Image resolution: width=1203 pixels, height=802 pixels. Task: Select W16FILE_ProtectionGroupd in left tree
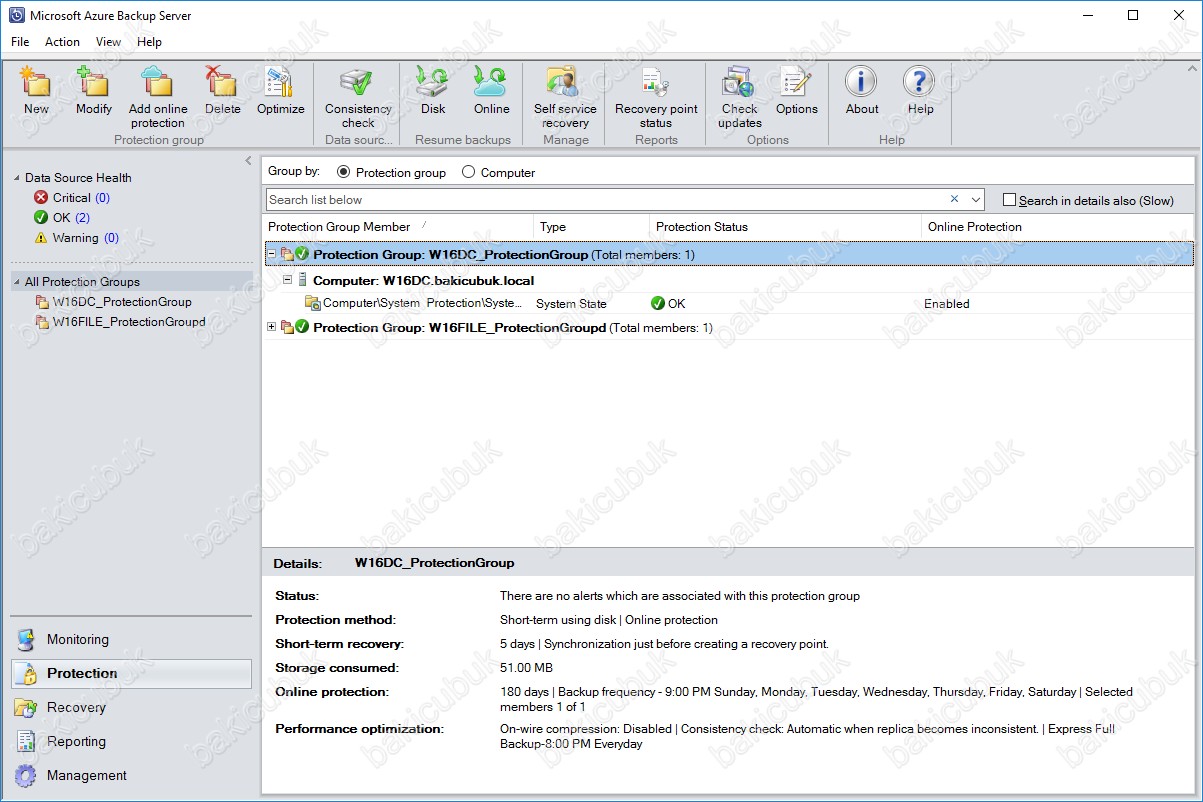pos(129,322)
